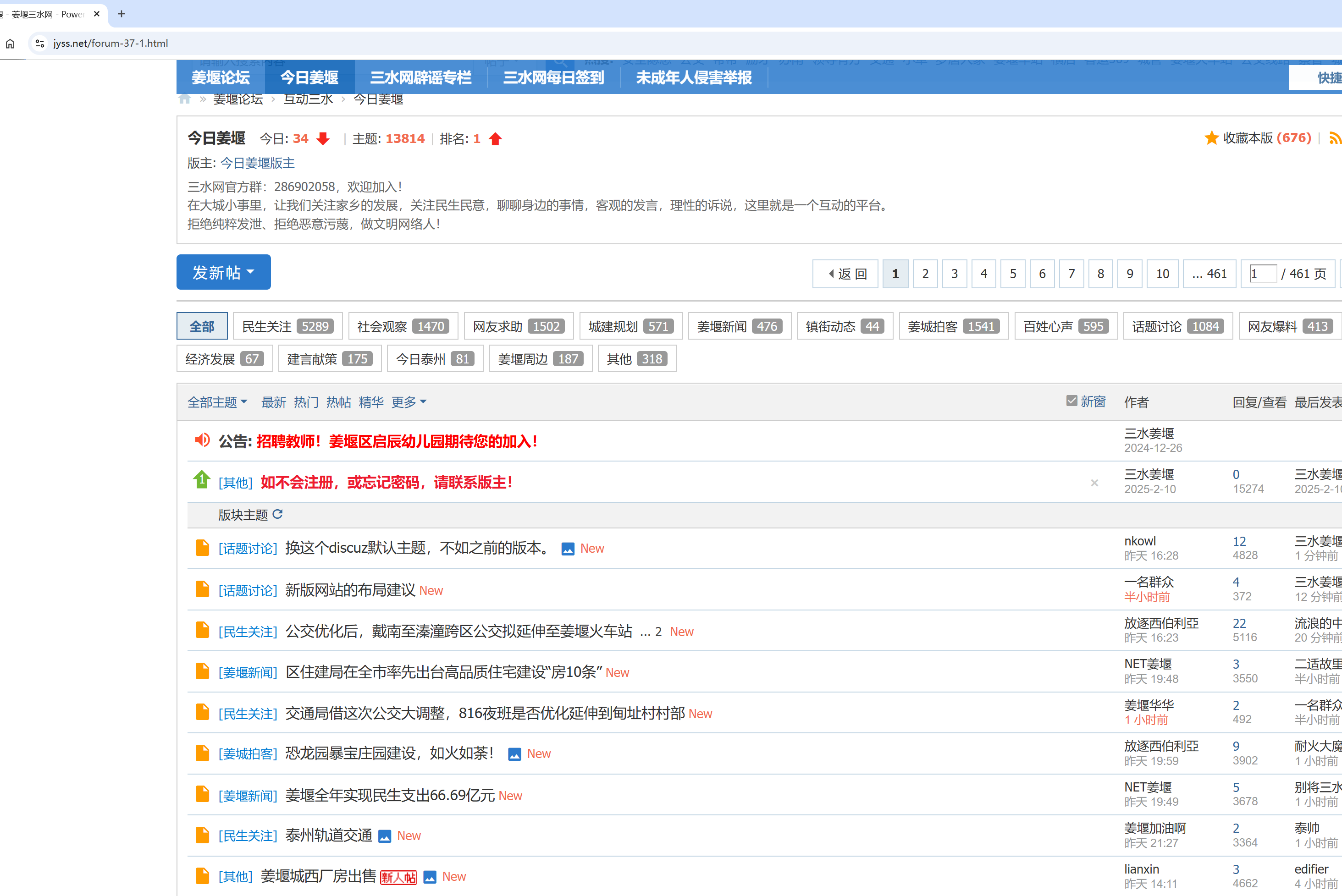Open moderator link 今日姜堰版主
This screenshot has height=896, width=1342.
point(257,164)
